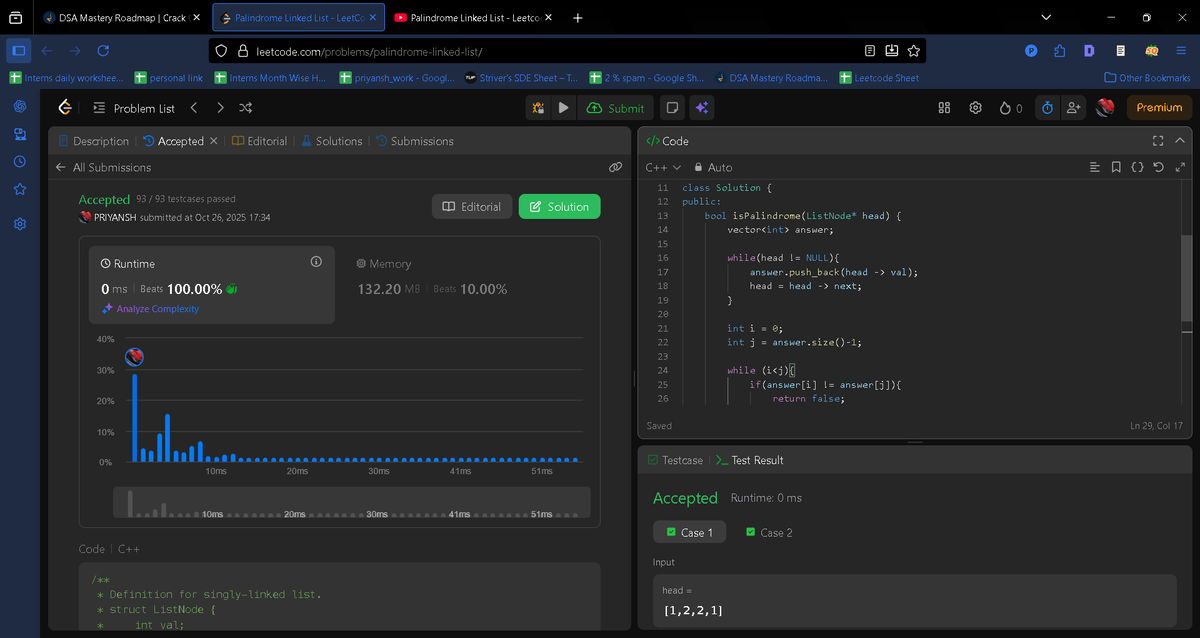The width and height of the screenshot is (1200, 638).
Task: Reload the page
Action: [x=103, y=50]
